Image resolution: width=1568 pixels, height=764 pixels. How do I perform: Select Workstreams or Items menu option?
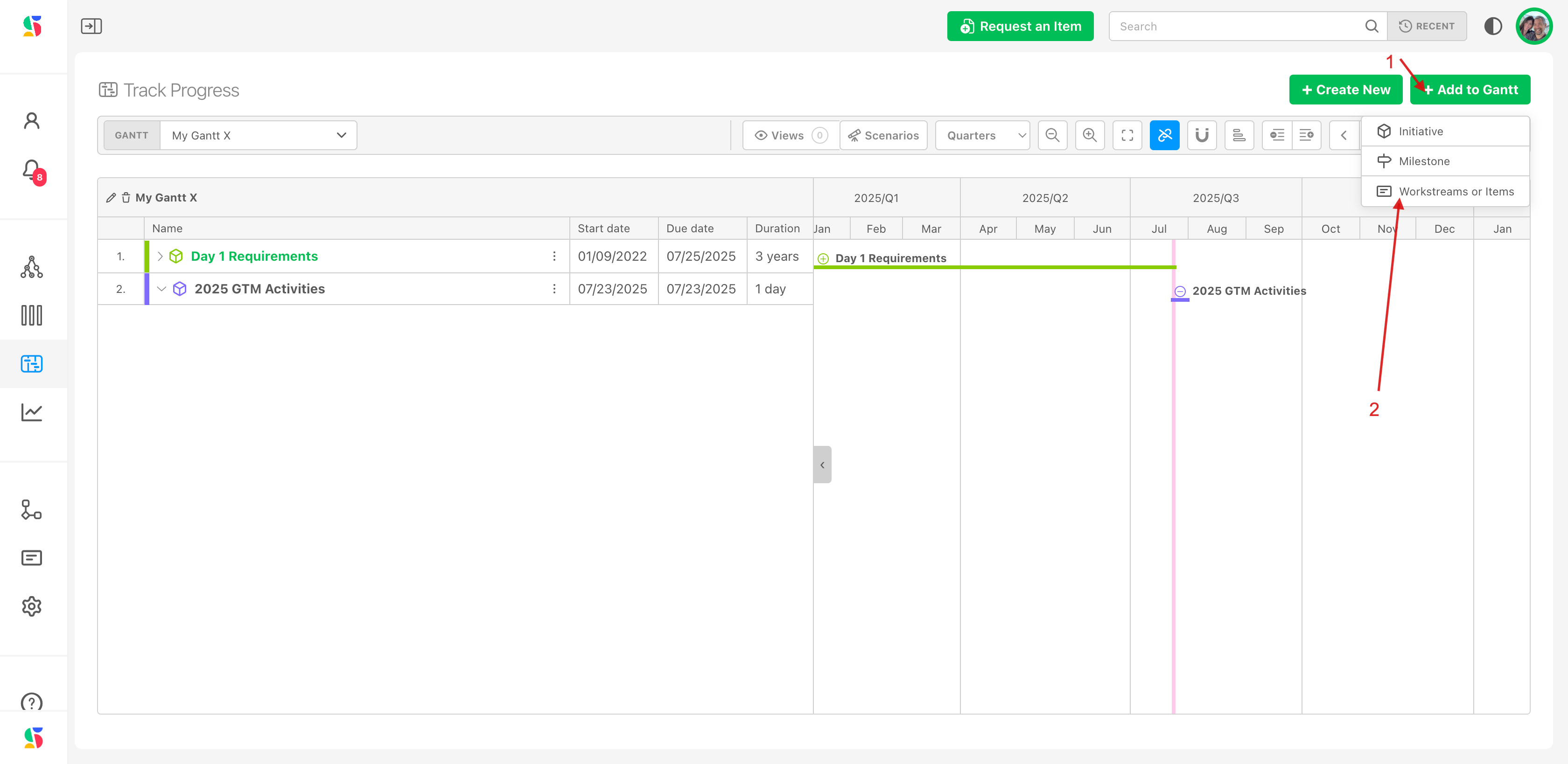coord(1456,192)
